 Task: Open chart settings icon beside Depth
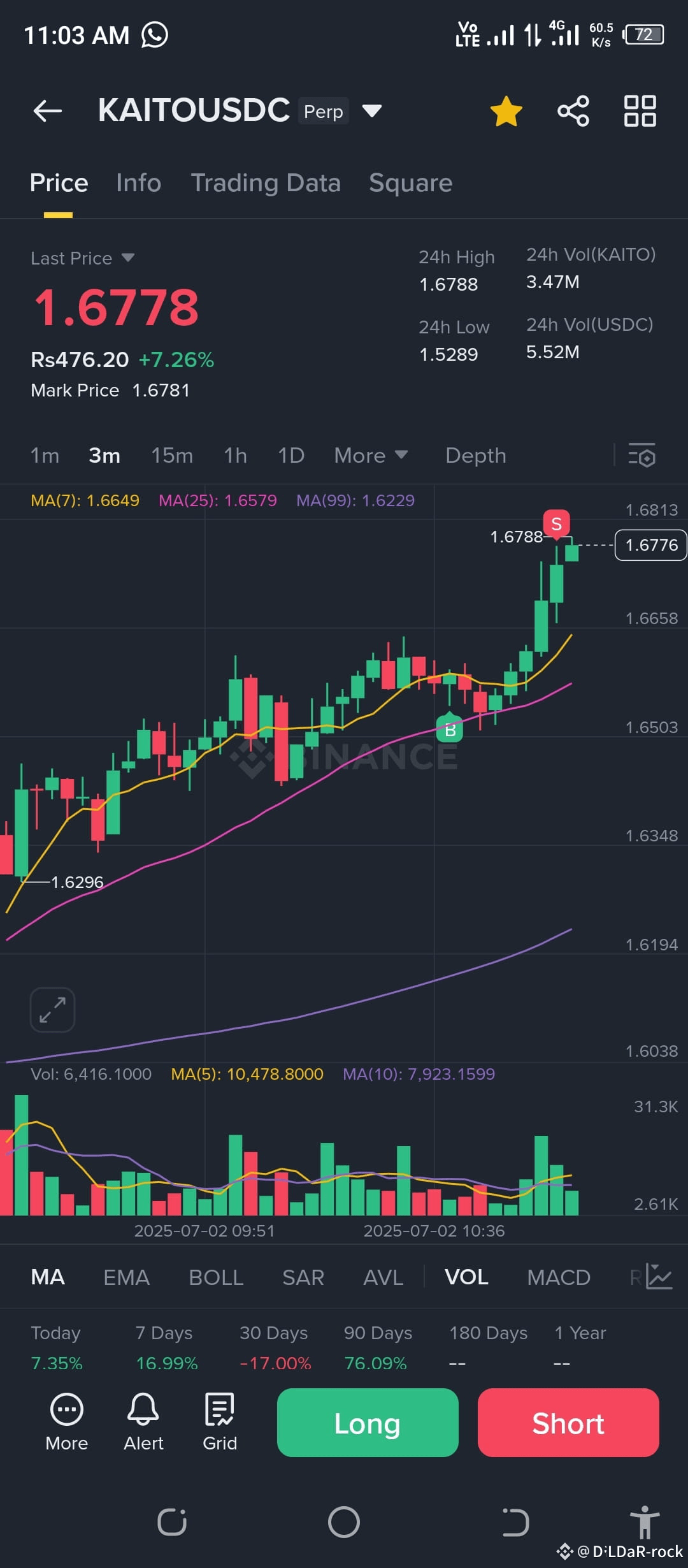(x=642, y=456)
